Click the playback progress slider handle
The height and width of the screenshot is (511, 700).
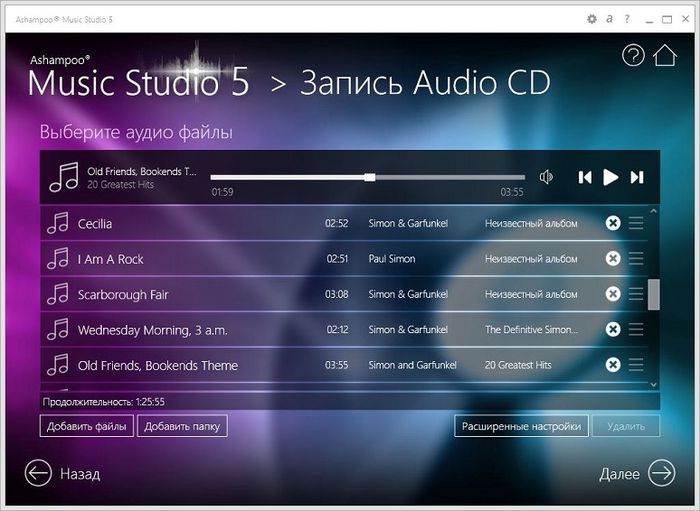pos(370,177)
